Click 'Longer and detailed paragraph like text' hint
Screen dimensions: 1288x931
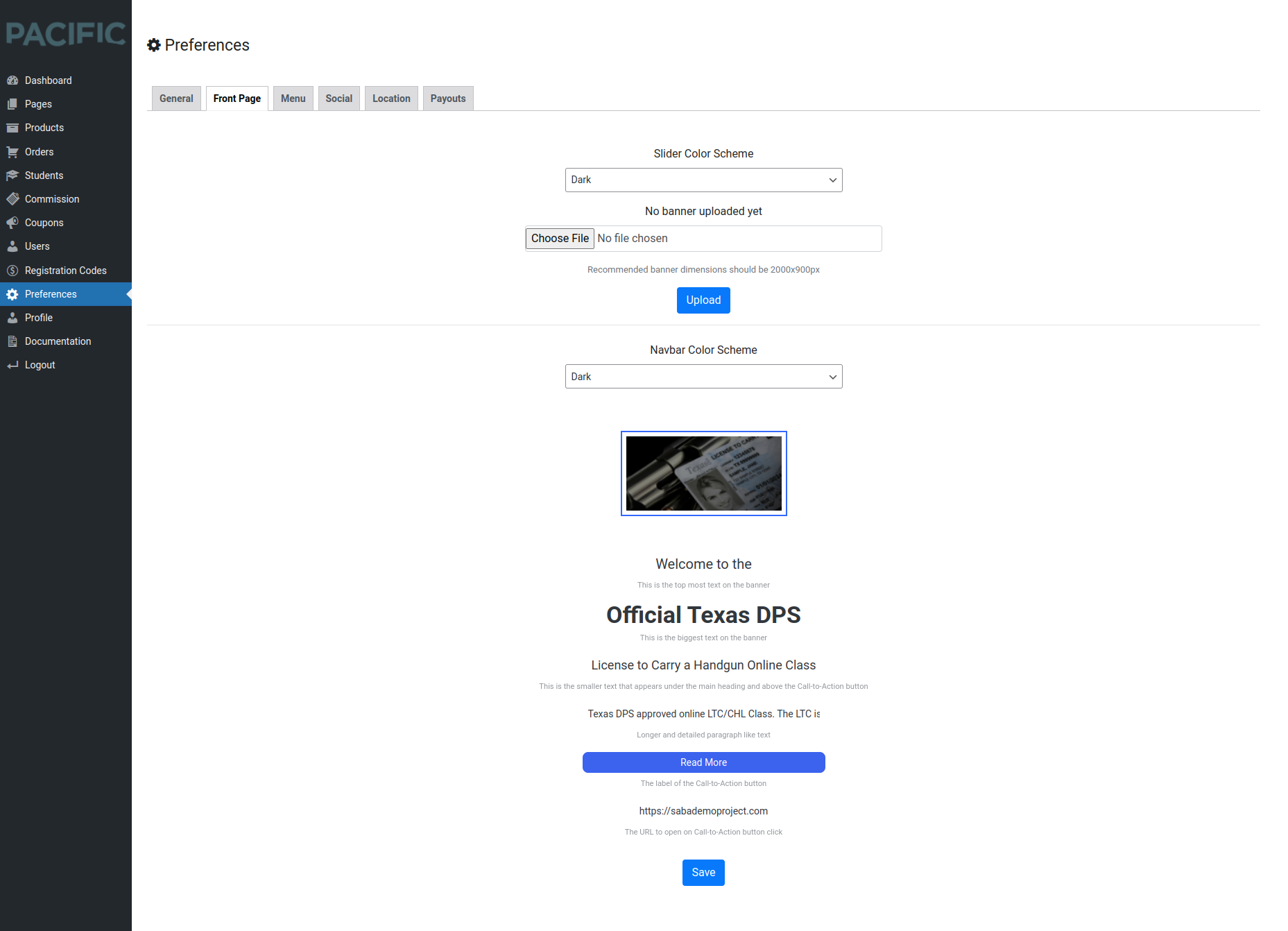703,735
